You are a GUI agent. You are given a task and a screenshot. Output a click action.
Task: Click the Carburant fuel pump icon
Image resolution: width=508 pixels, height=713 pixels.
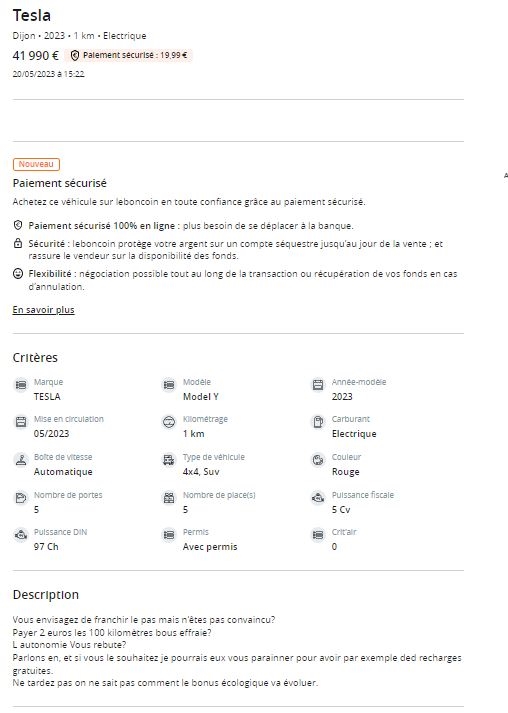(318, 422)
